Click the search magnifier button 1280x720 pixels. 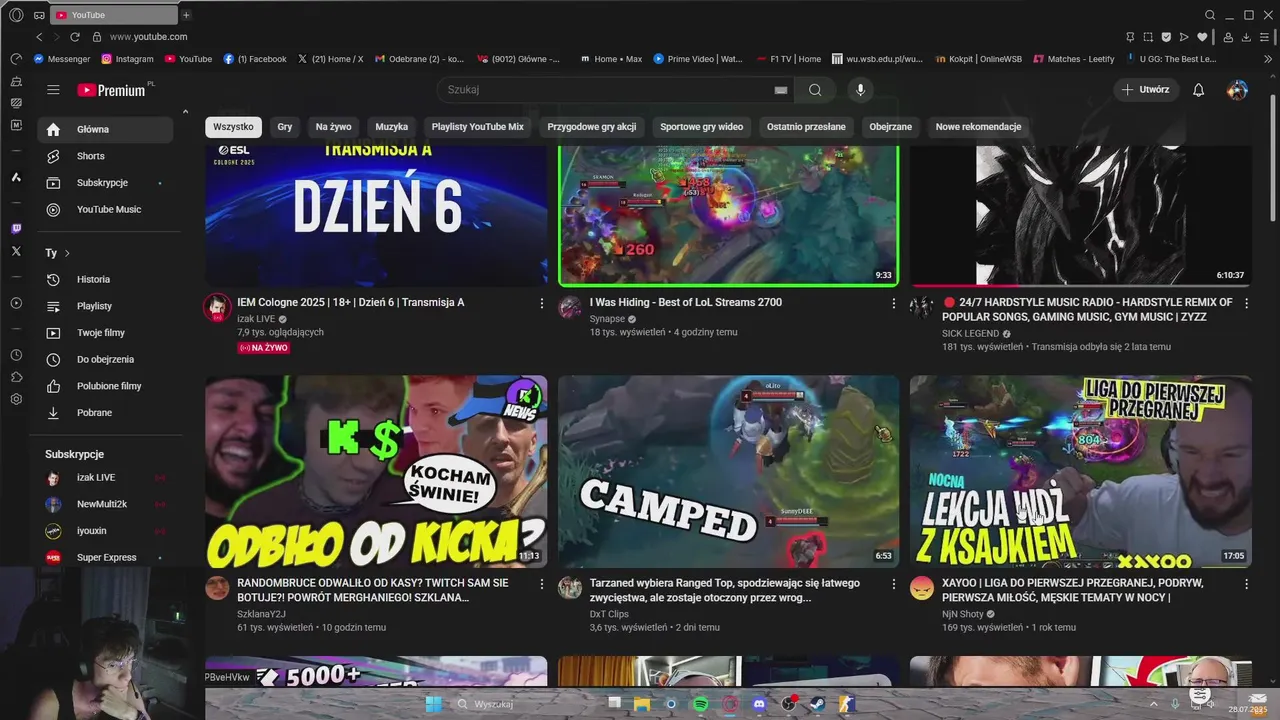[x=815, y=90]
